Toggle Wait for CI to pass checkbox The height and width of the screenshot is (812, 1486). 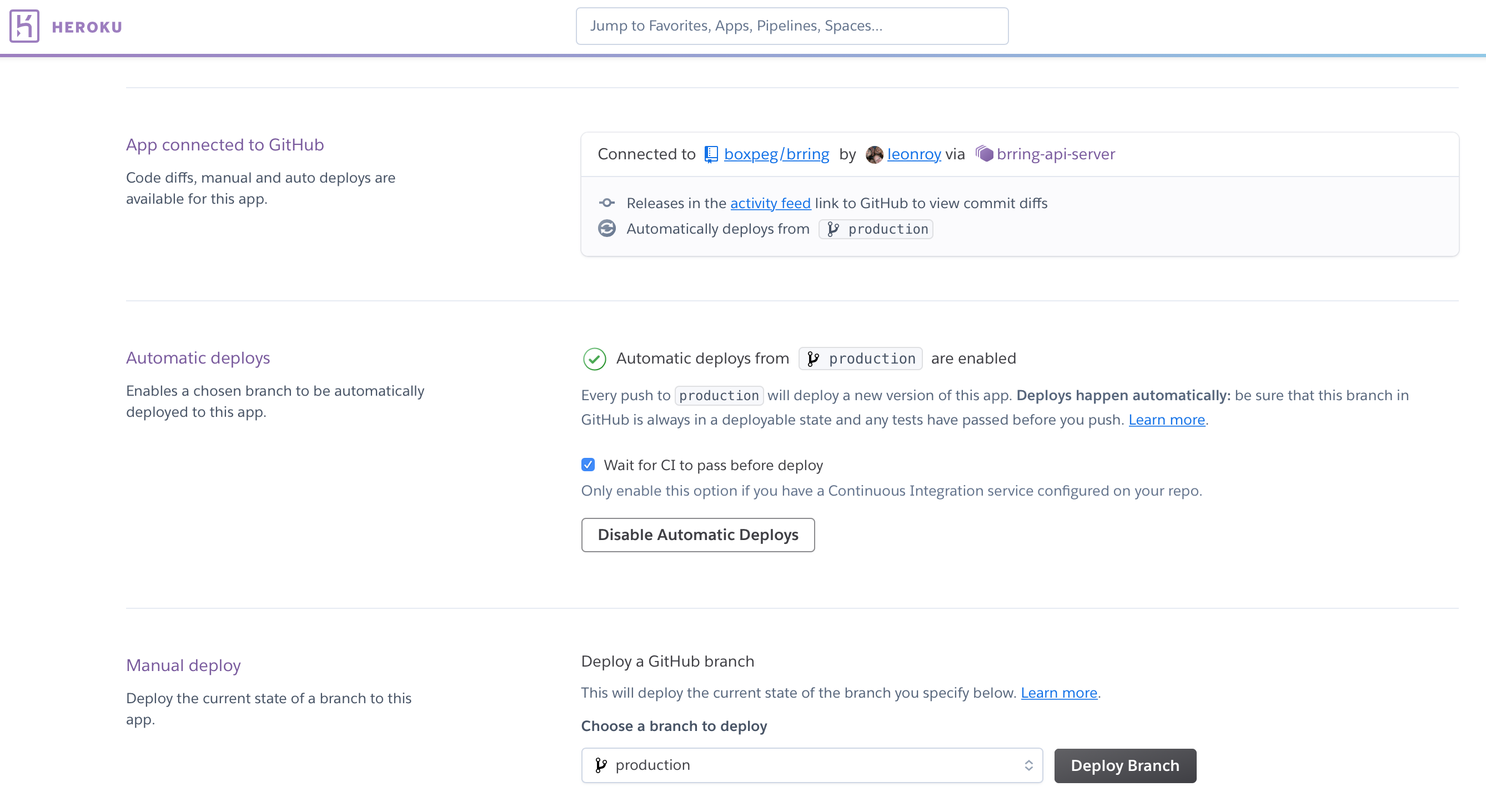point(588,465)
